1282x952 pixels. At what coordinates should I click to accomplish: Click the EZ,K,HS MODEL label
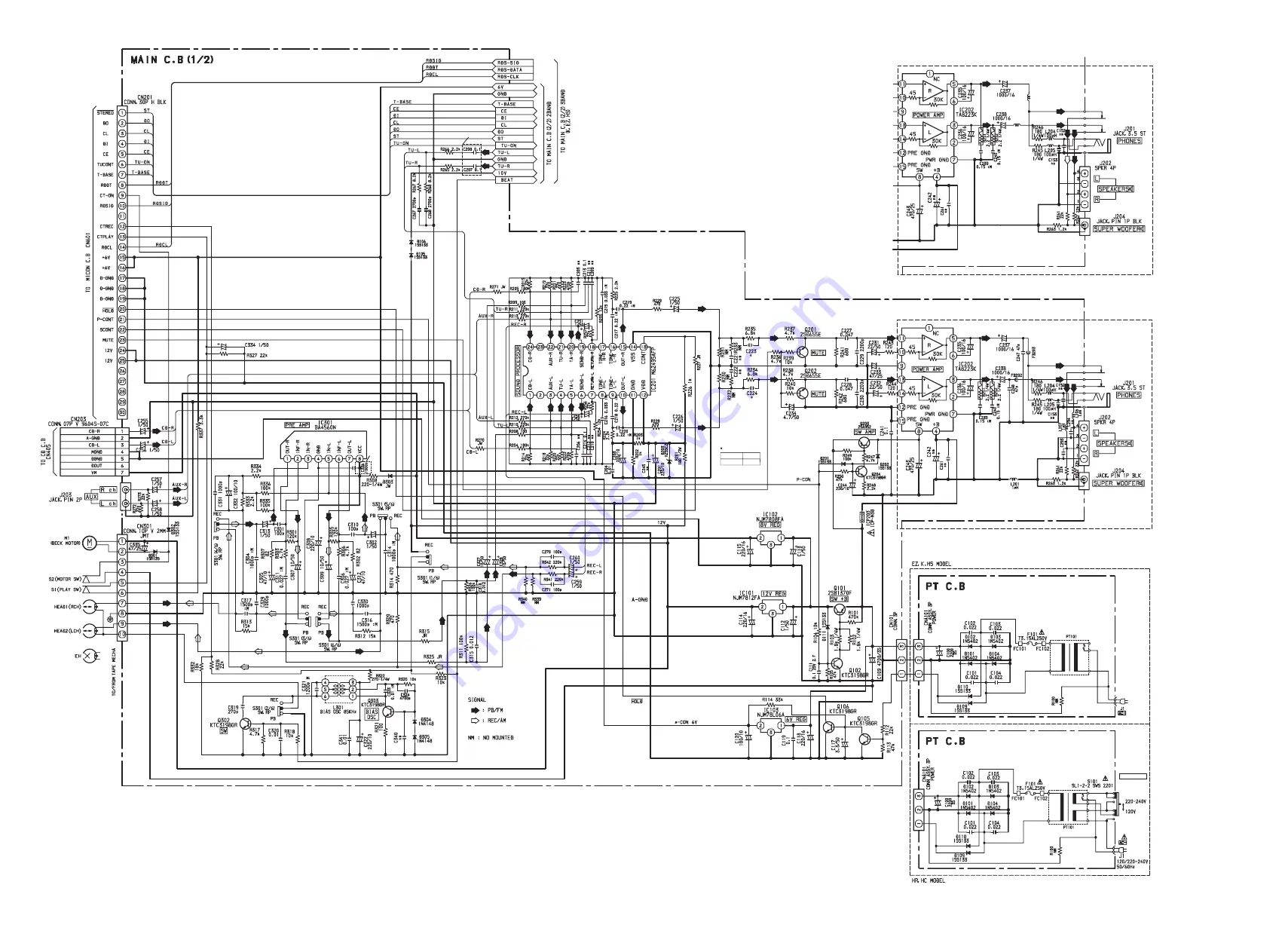932,564
